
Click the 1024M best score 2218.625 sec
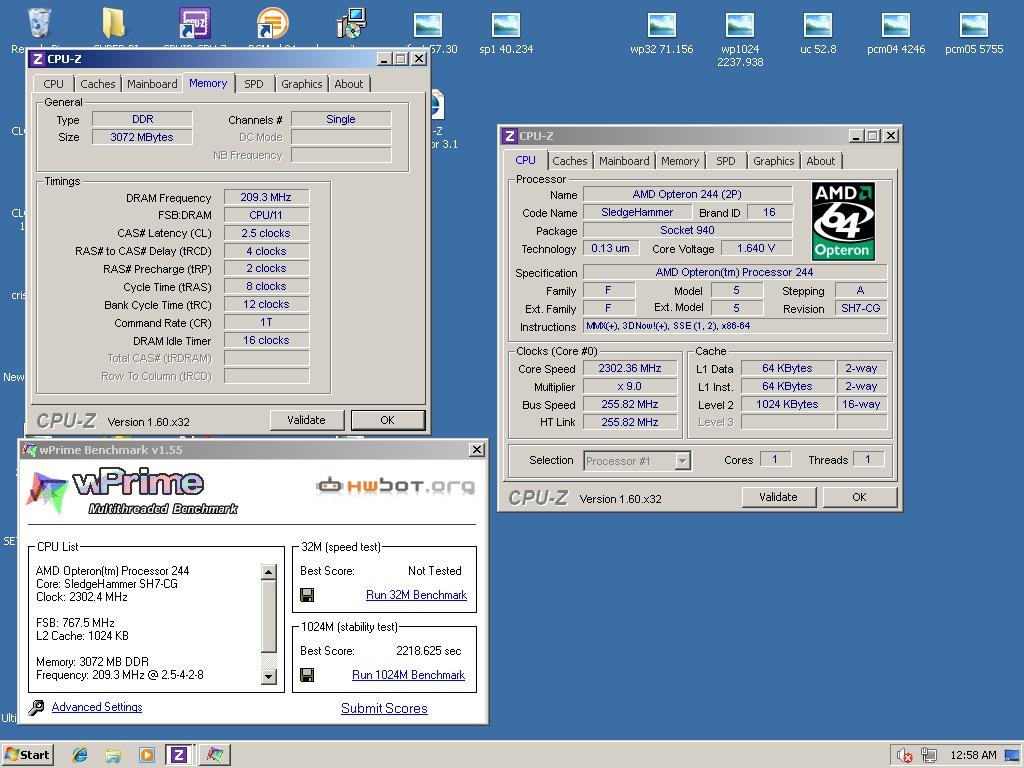(428, 651)
